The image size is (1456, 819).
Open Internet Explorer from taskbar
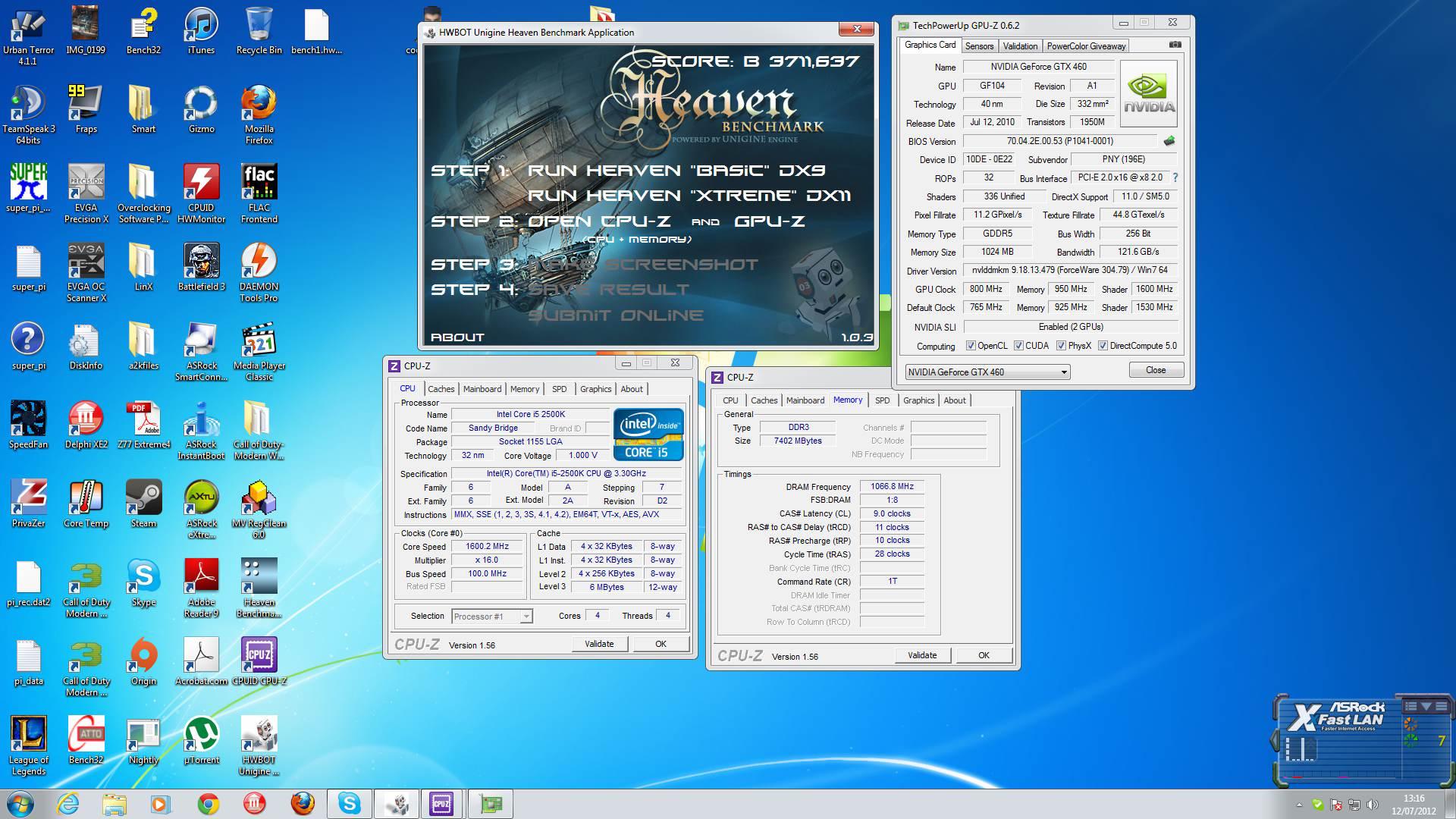pos(67,804)
